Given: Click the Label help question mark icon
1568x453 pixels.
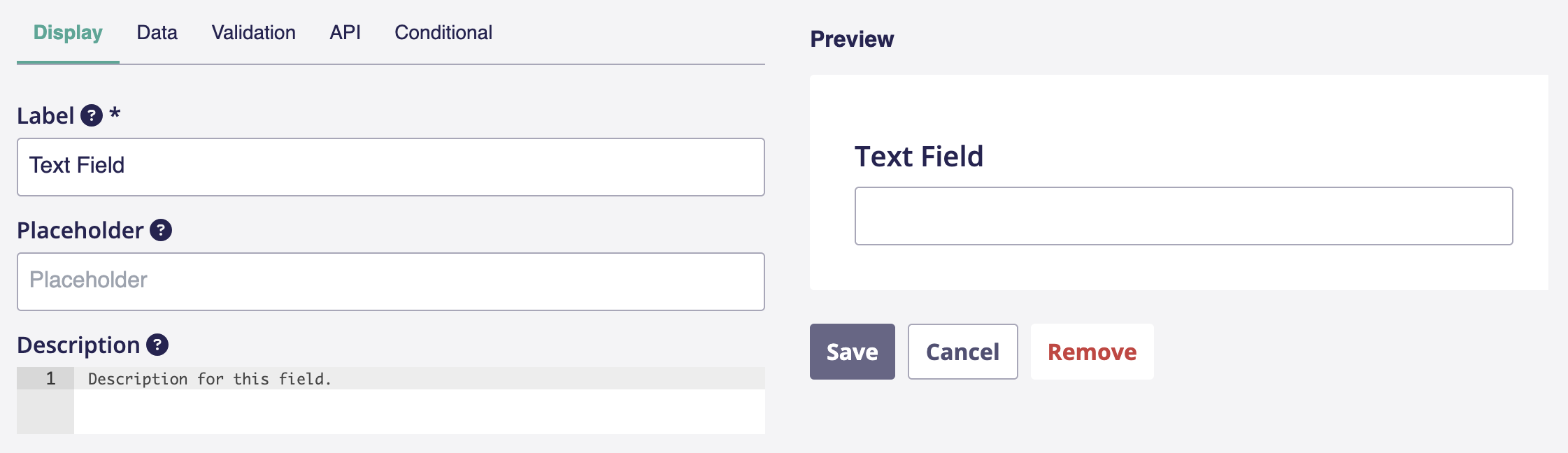Looking at the screenshot, I should coord(92,115).
